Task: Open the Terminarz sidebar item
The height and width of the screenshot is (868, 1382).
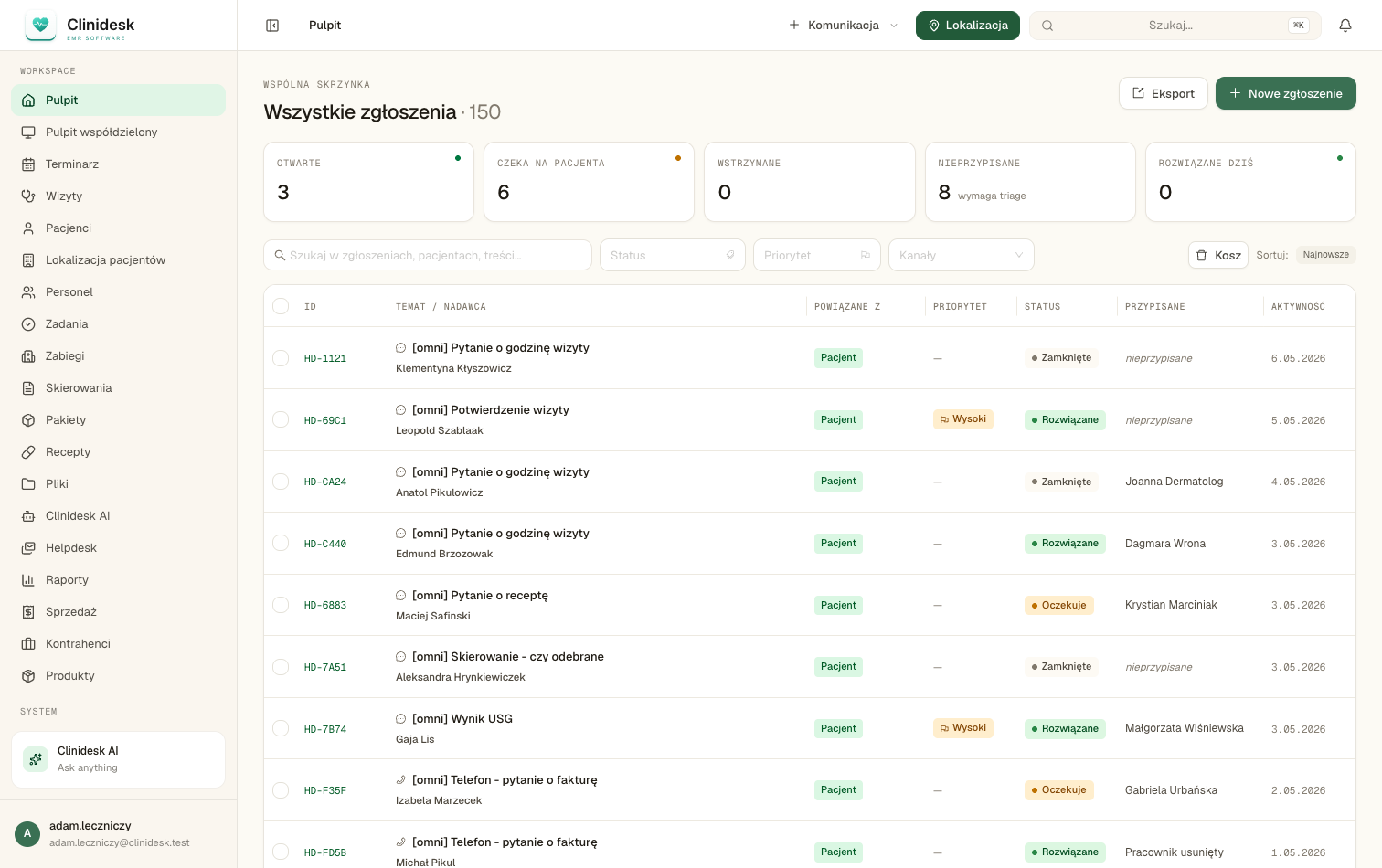Action: pos(119,164)
